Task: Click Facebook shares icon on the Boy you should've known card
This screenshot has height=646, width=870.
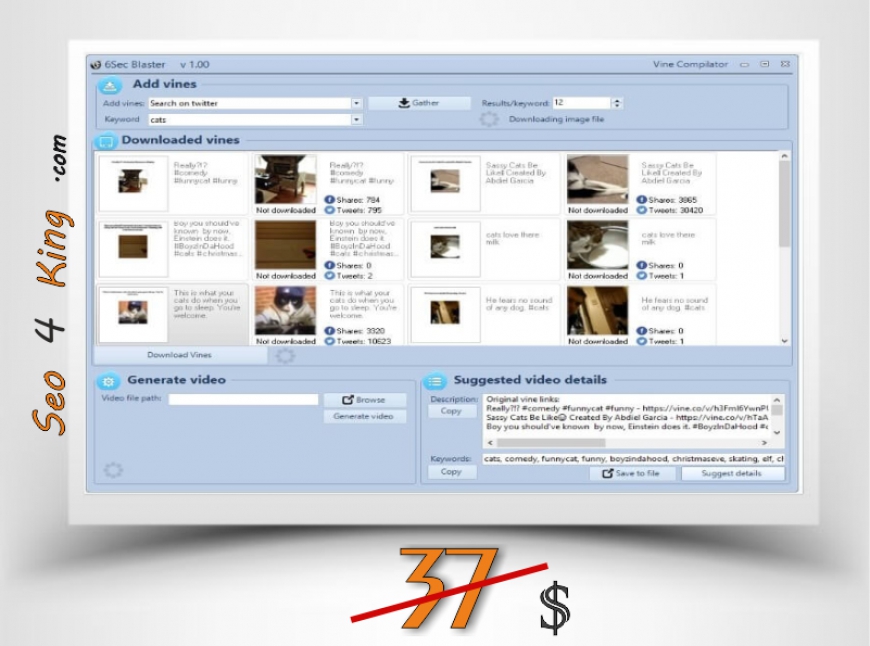Action: pos(330,265)
